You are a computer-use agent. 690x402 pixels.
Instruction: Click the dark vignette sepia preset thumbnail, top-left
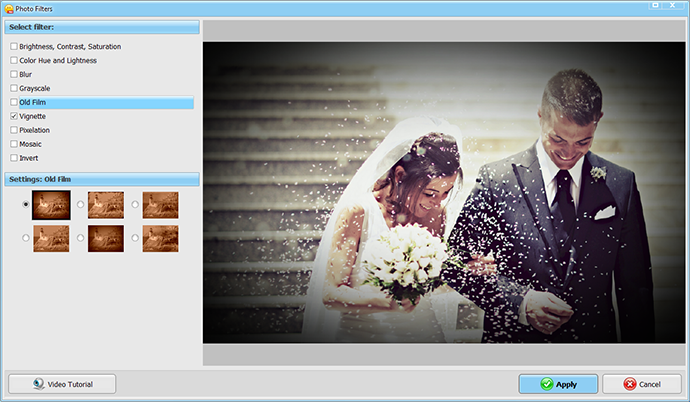coord(51,205)
